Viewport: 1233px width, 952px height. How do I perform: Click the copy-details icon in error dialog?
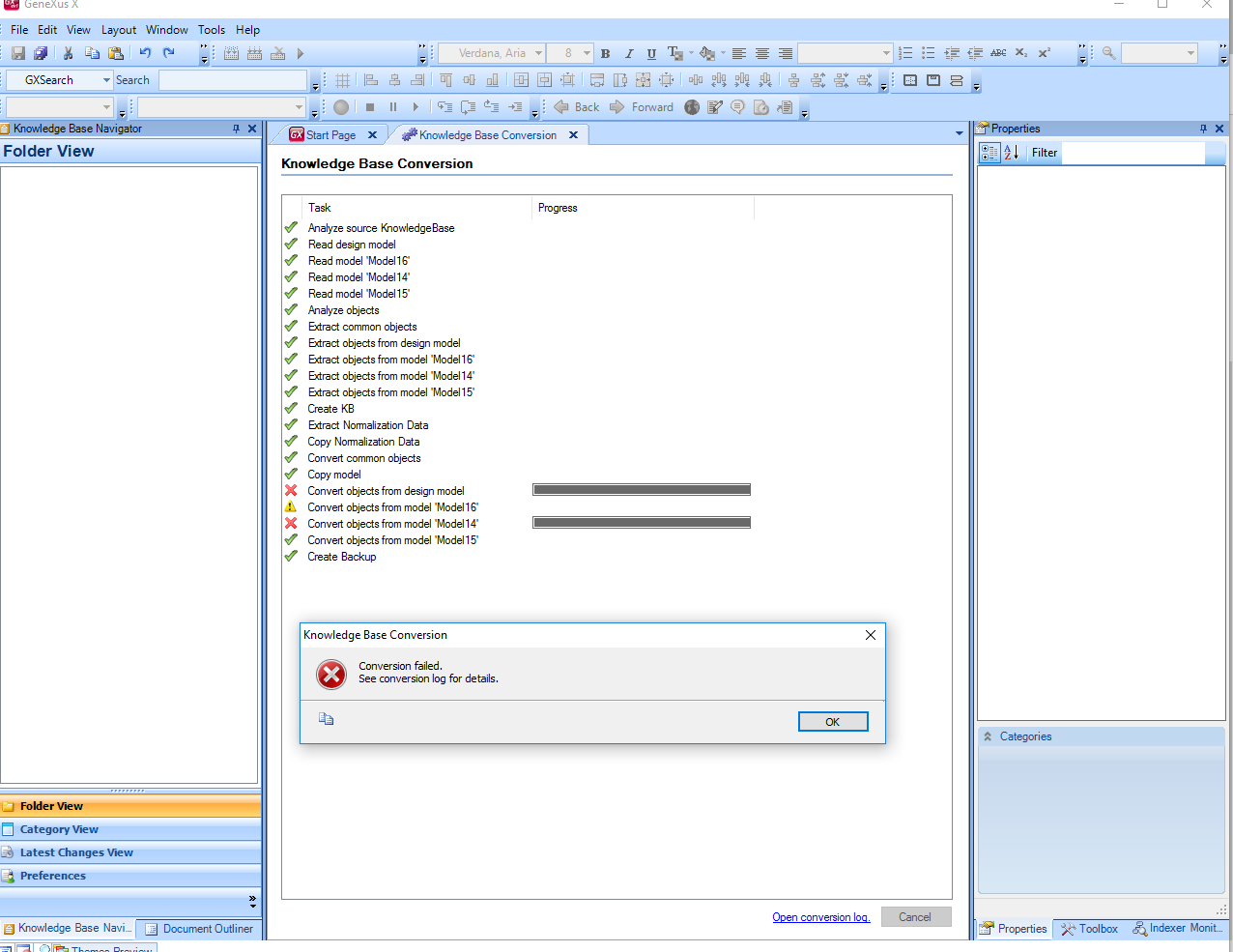coord(327,719)
